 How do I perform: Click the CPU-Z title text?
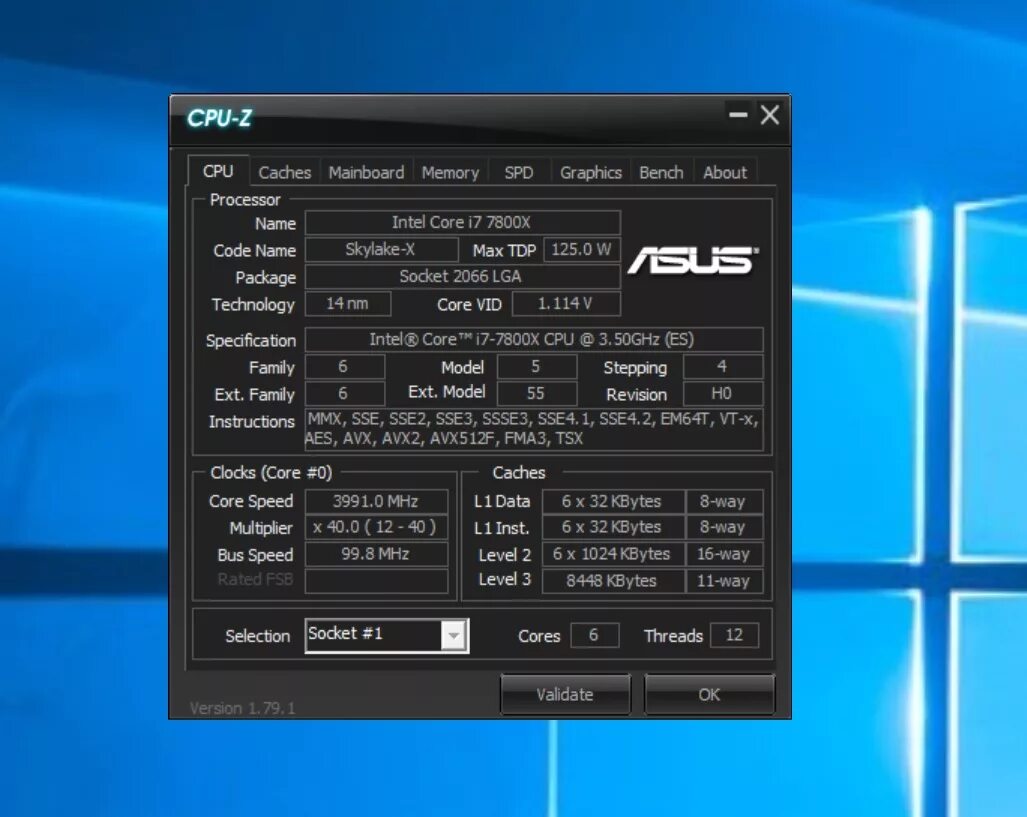pos(219,118)
